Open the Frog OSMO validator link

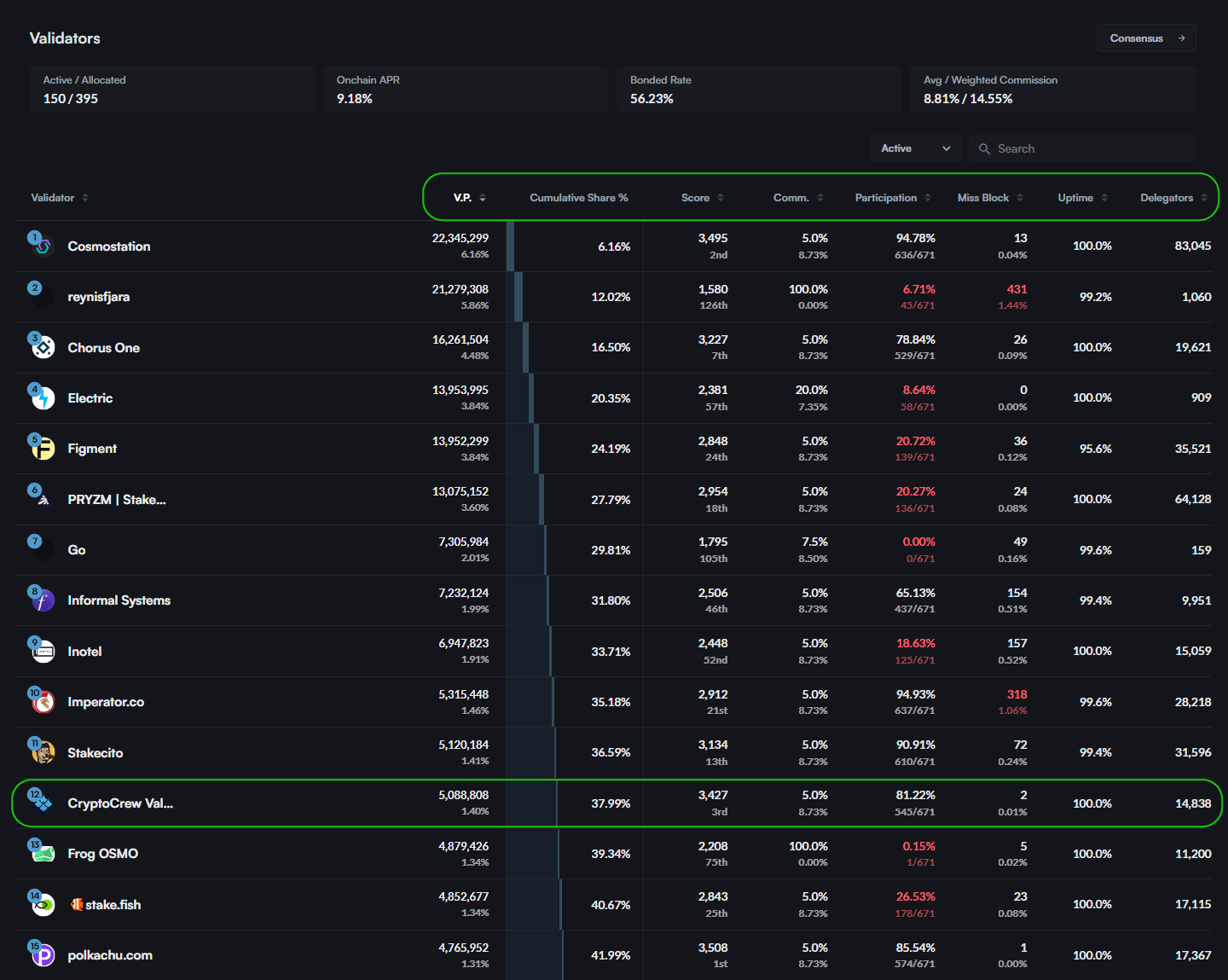click(103, 854)
